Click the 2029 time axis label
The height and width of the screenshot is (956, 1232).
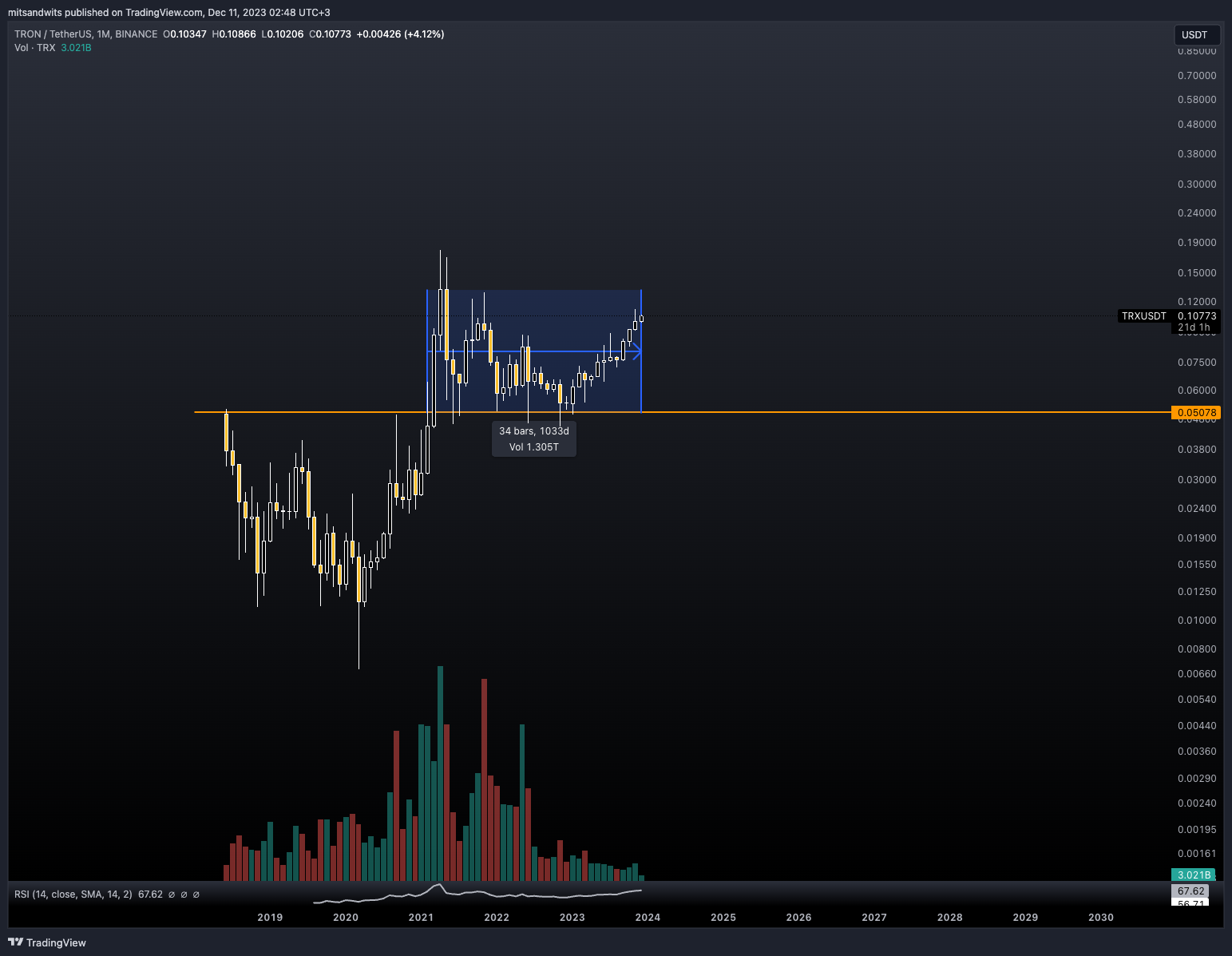(x=1025, y=918)
